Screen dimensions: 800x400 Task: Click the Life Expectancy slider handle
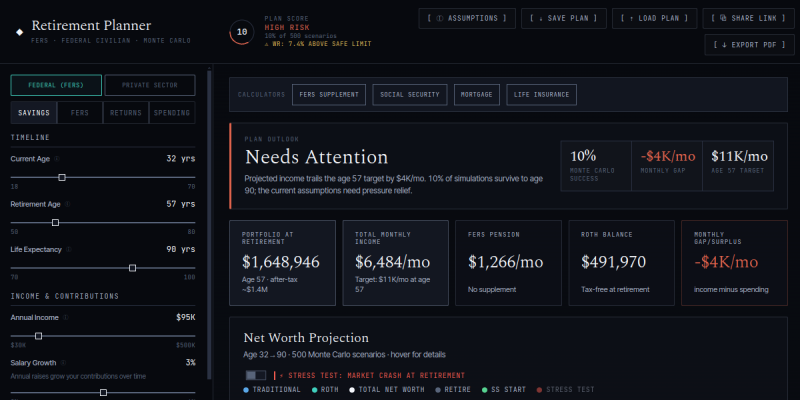[x=133, y=268]
